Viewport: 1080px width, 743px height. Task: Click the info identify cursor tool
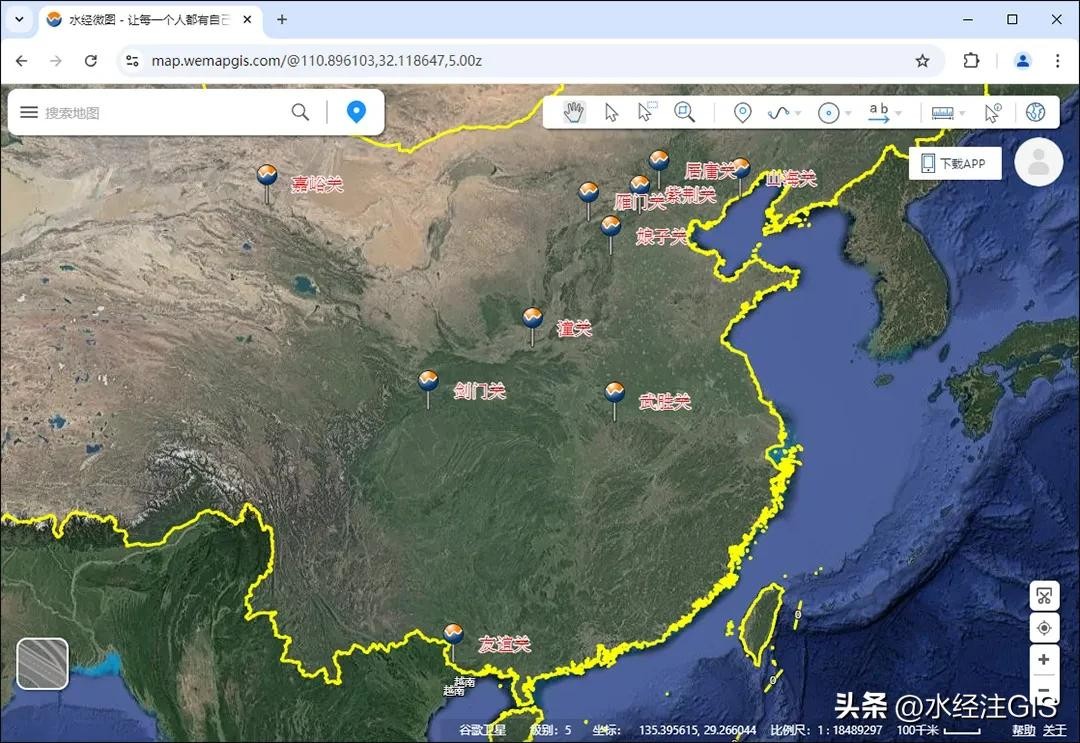[x=992, y=113]
